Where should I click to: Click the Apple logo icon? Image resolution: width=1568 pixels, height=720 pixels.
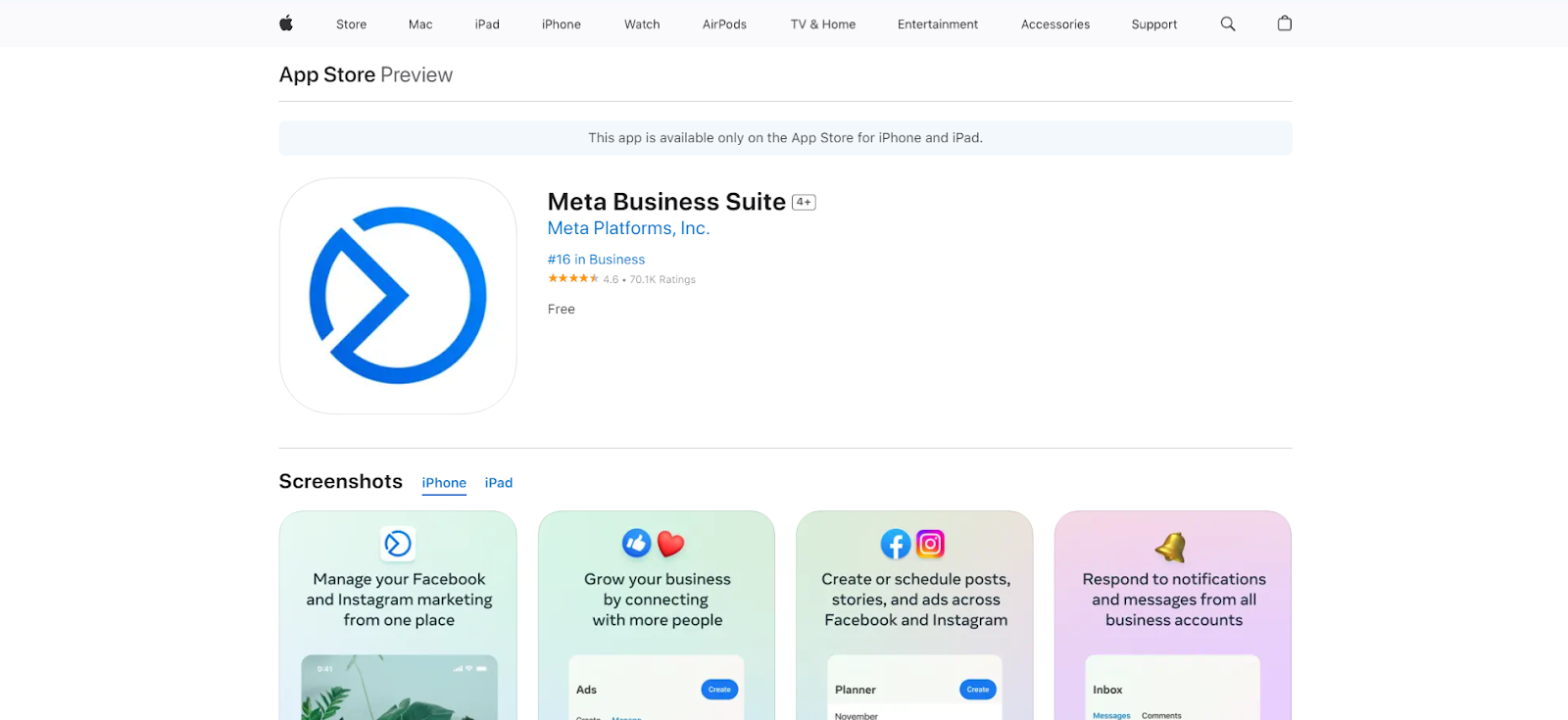click(x=286, y=24)
